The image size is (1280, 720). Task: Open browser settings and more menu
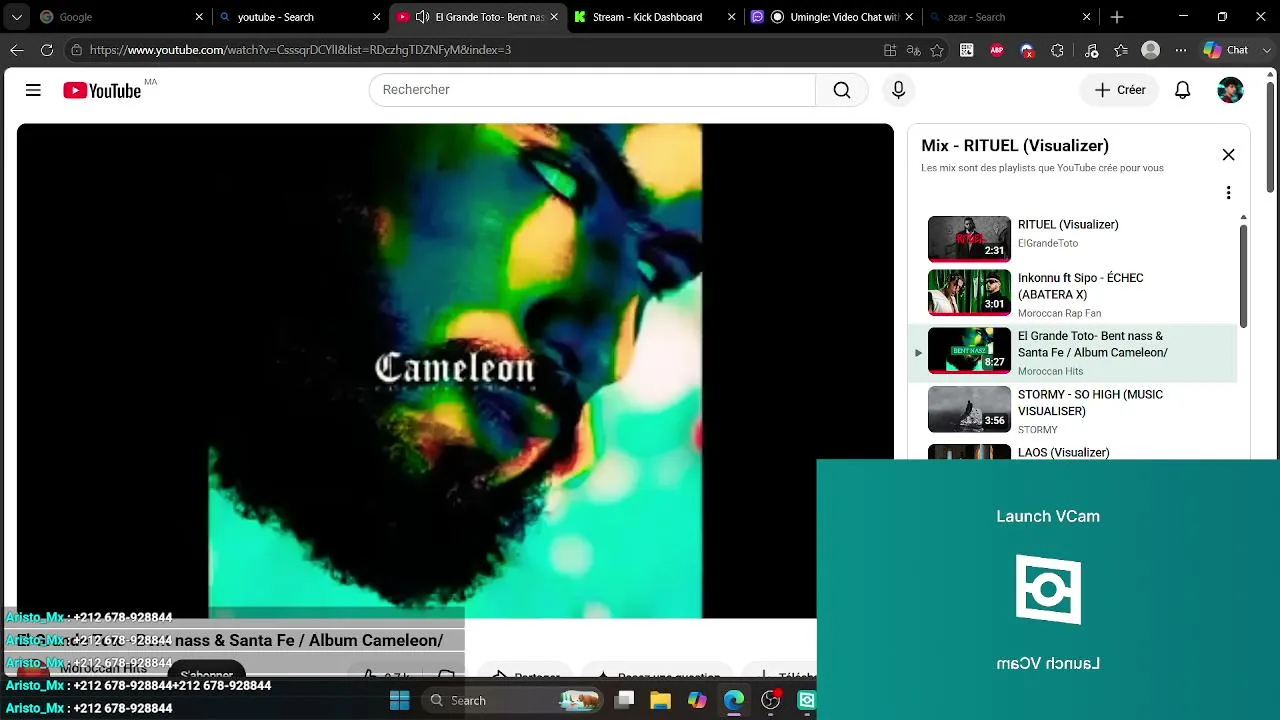coord(1181,50)
